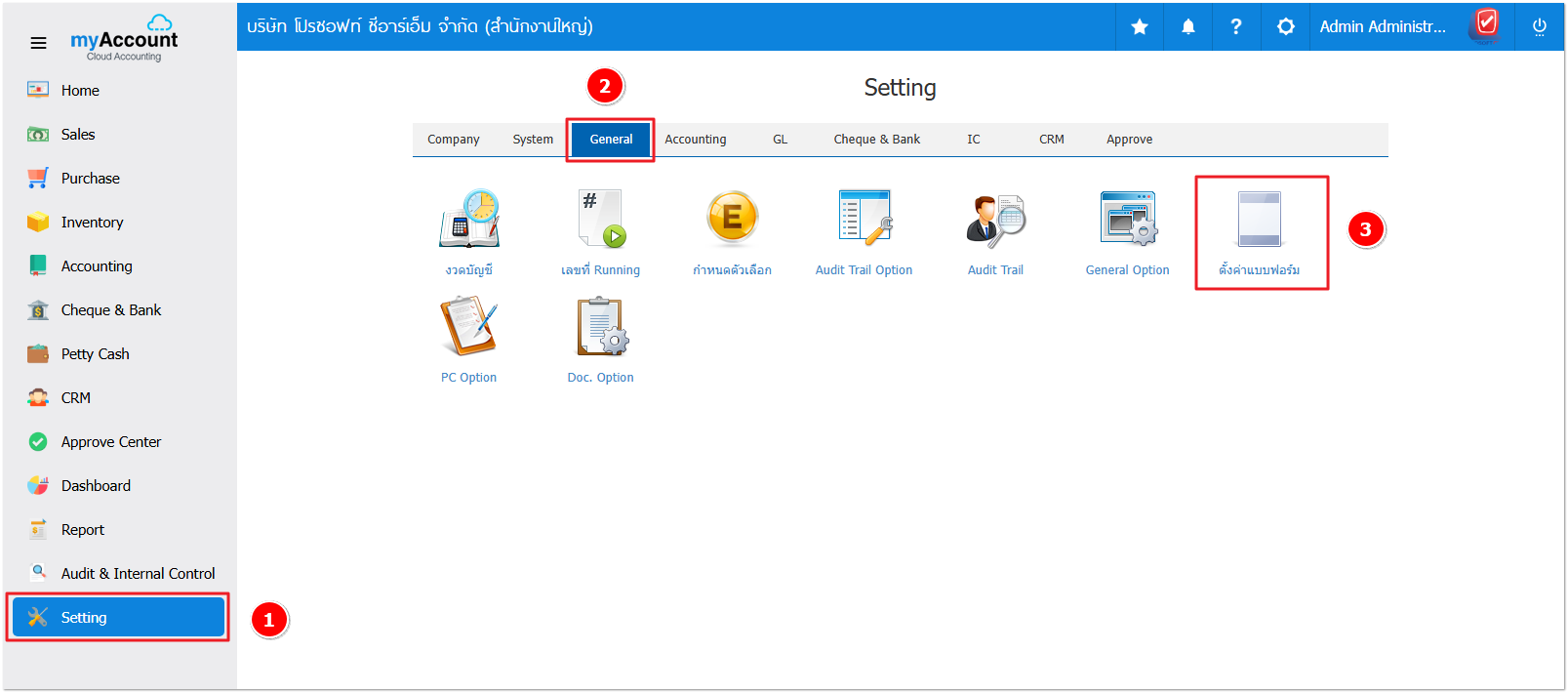Open the Audit Trail Option icon
This screenshot has width=1568, height=693.
[864, 220]
